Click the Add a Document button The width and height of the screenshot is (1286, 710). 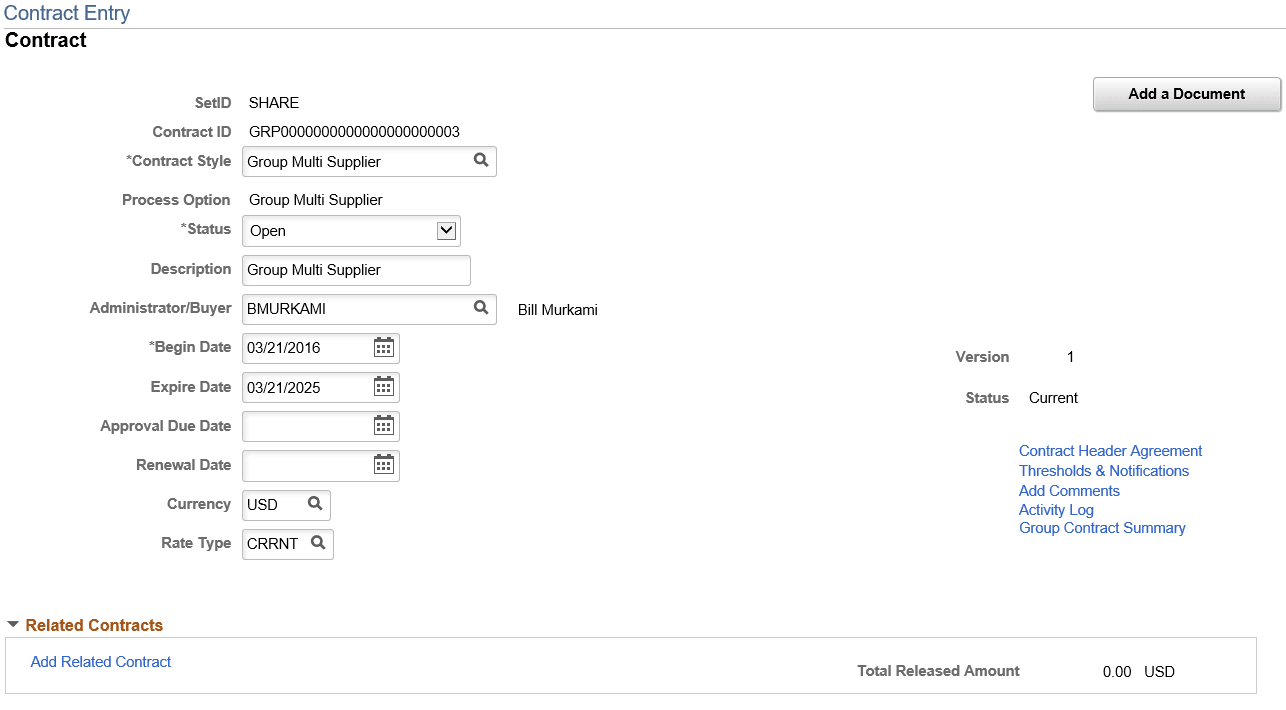point(1186,94)
